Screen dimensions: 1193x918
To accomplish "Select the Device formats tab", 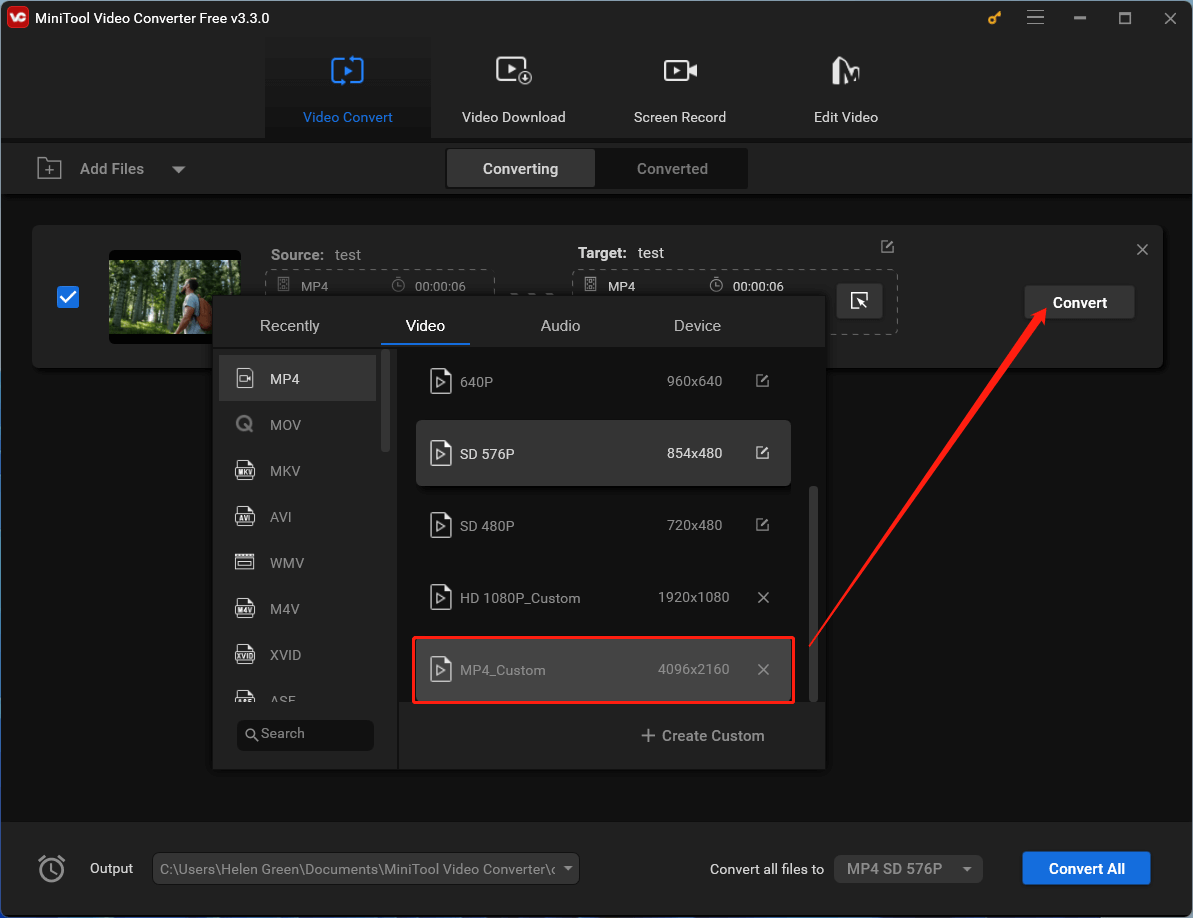I will pos(697,326).
